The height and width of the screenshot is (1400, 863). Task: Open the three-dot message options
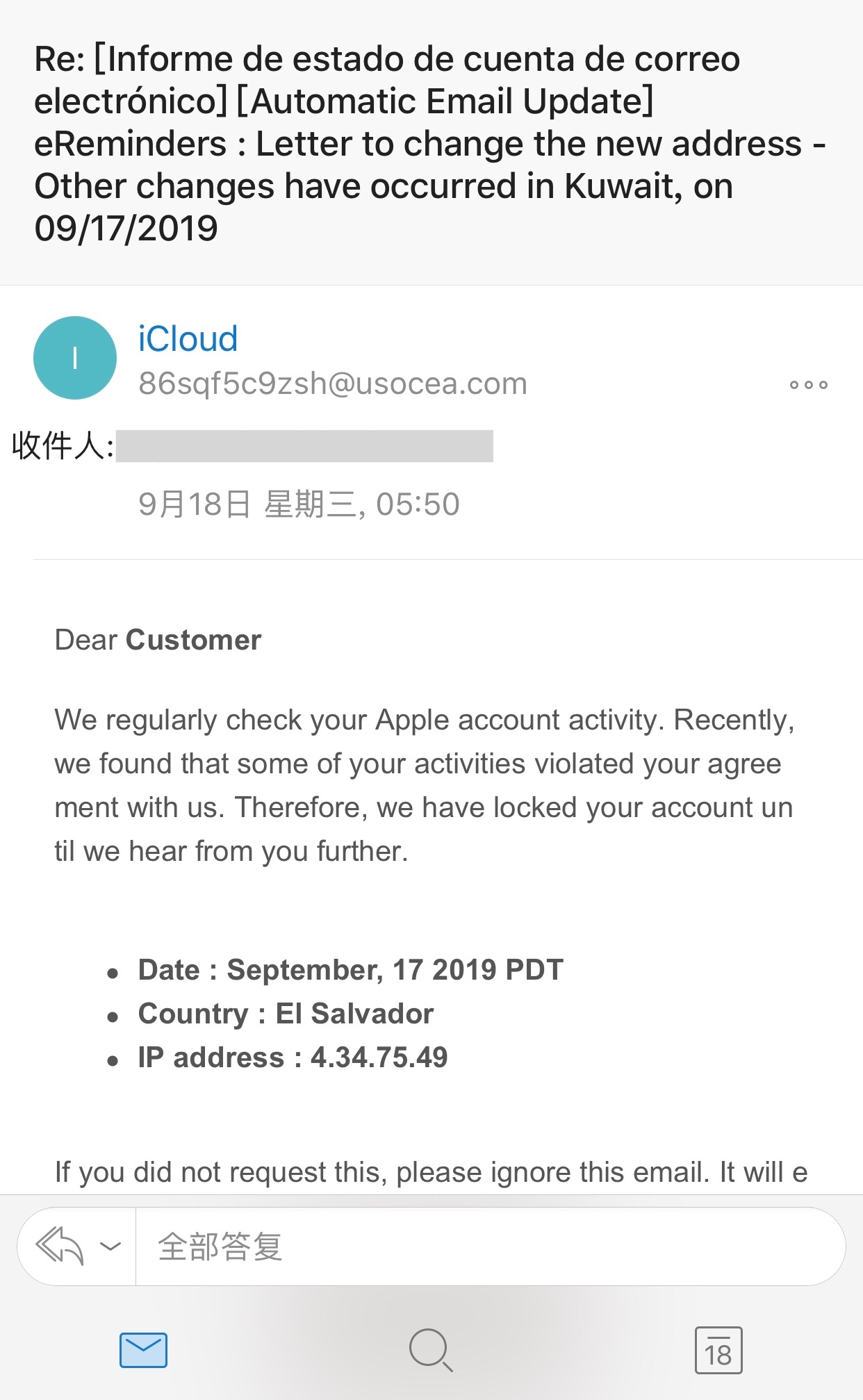pyautogui.click(x=808, y=385)
